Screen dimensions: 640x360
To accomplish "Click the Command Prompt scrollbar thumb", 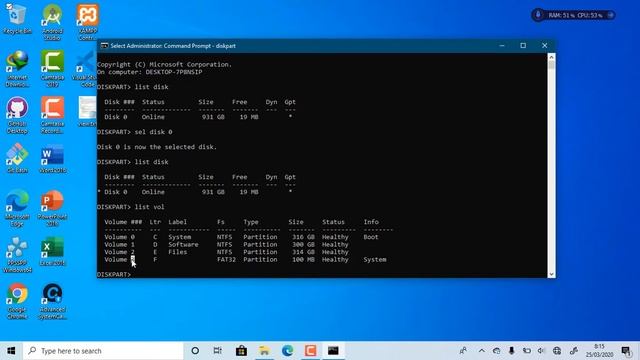I will coord(551,65).
